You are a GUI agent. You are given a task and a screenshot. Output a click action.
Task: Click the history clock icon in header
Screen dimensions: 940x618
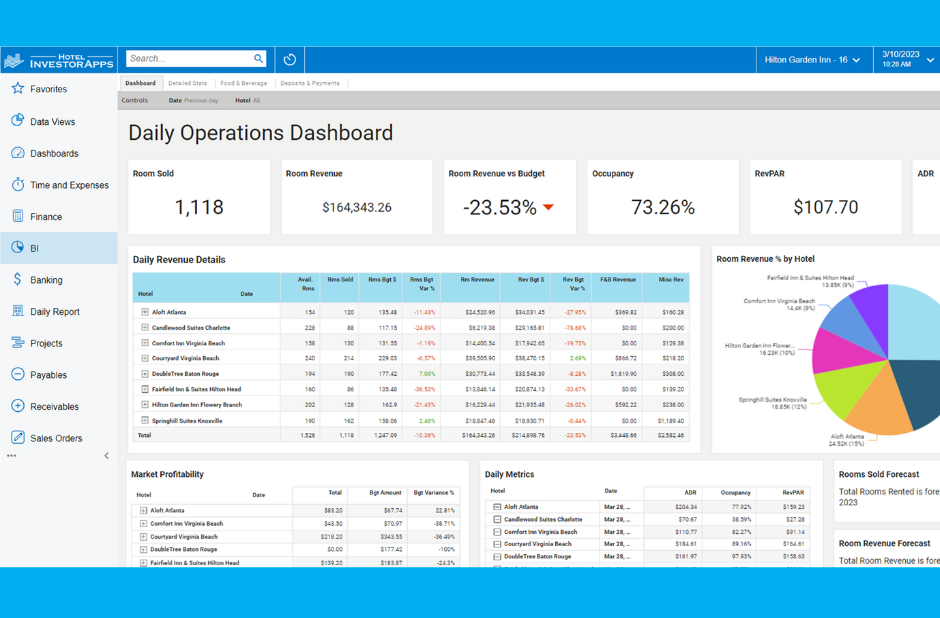290,59
